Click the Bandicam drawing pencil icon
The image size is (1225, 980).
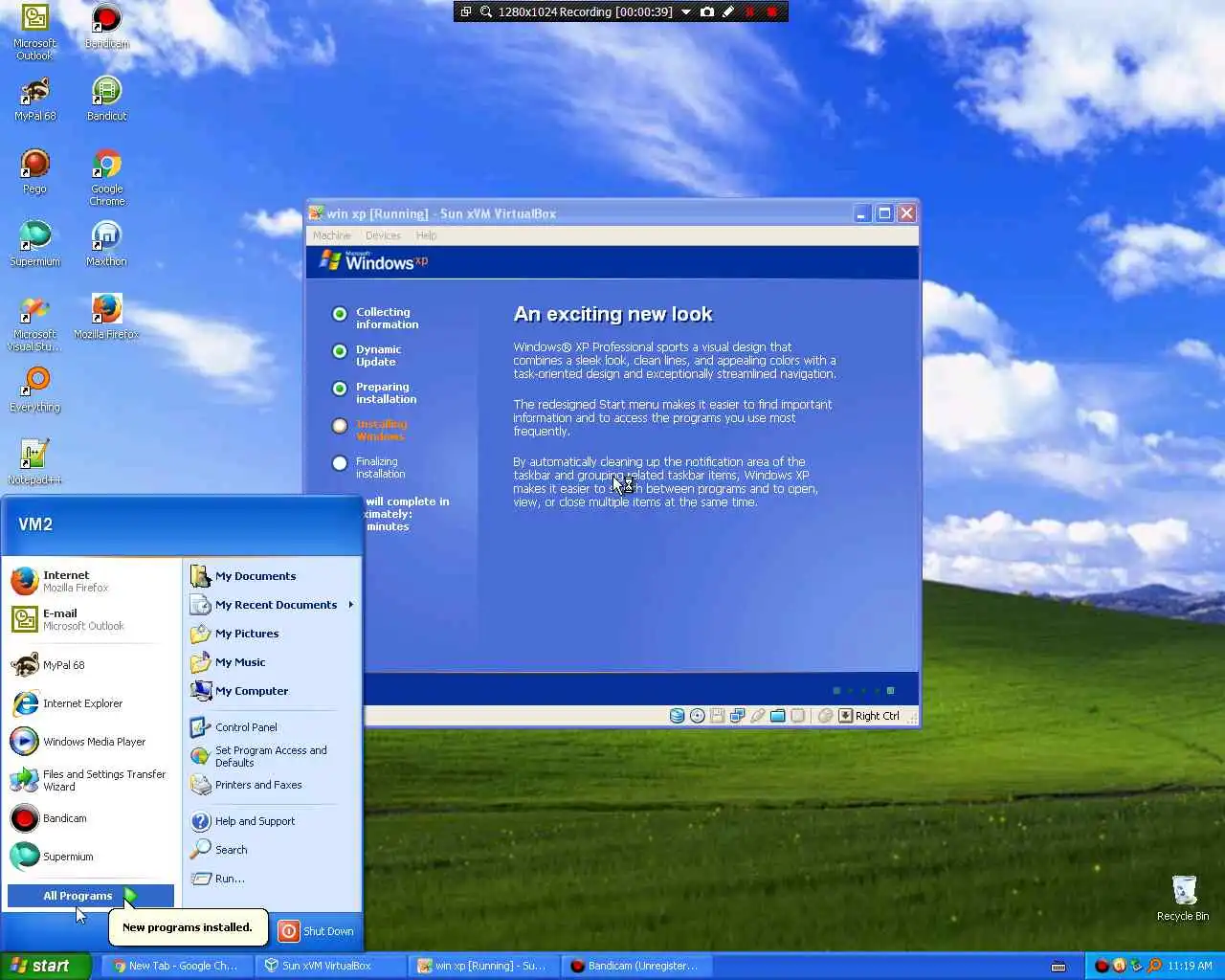728,11
